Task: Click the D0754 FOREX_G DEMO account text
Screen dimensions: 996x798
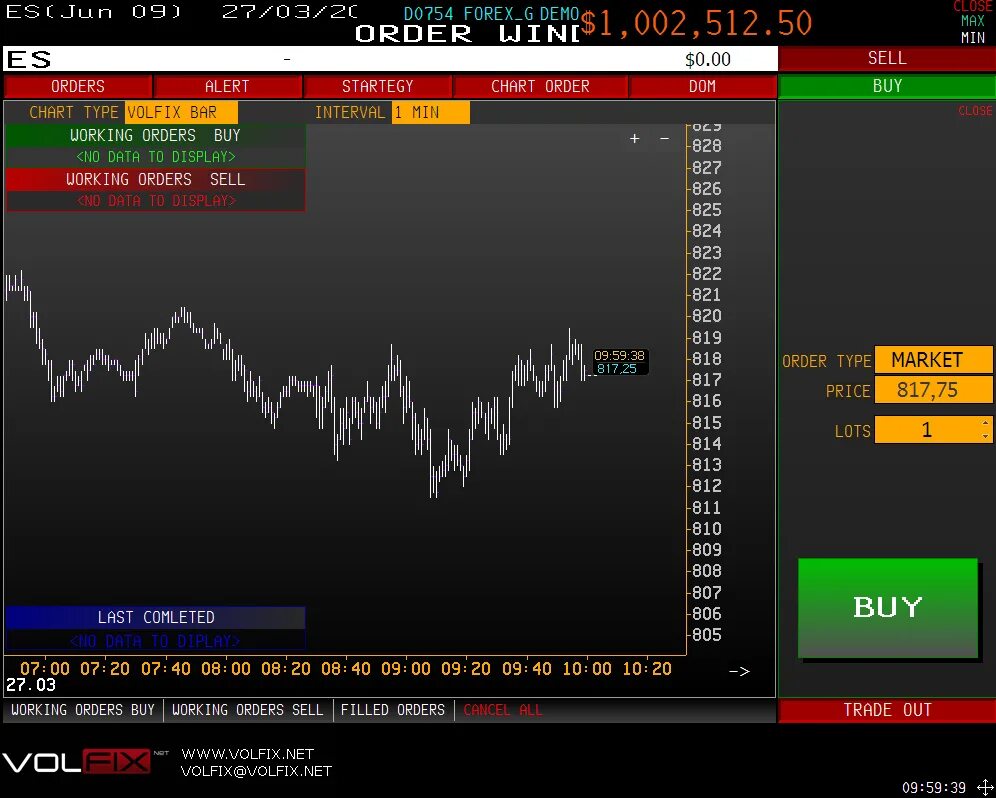Action: (491, 13)
